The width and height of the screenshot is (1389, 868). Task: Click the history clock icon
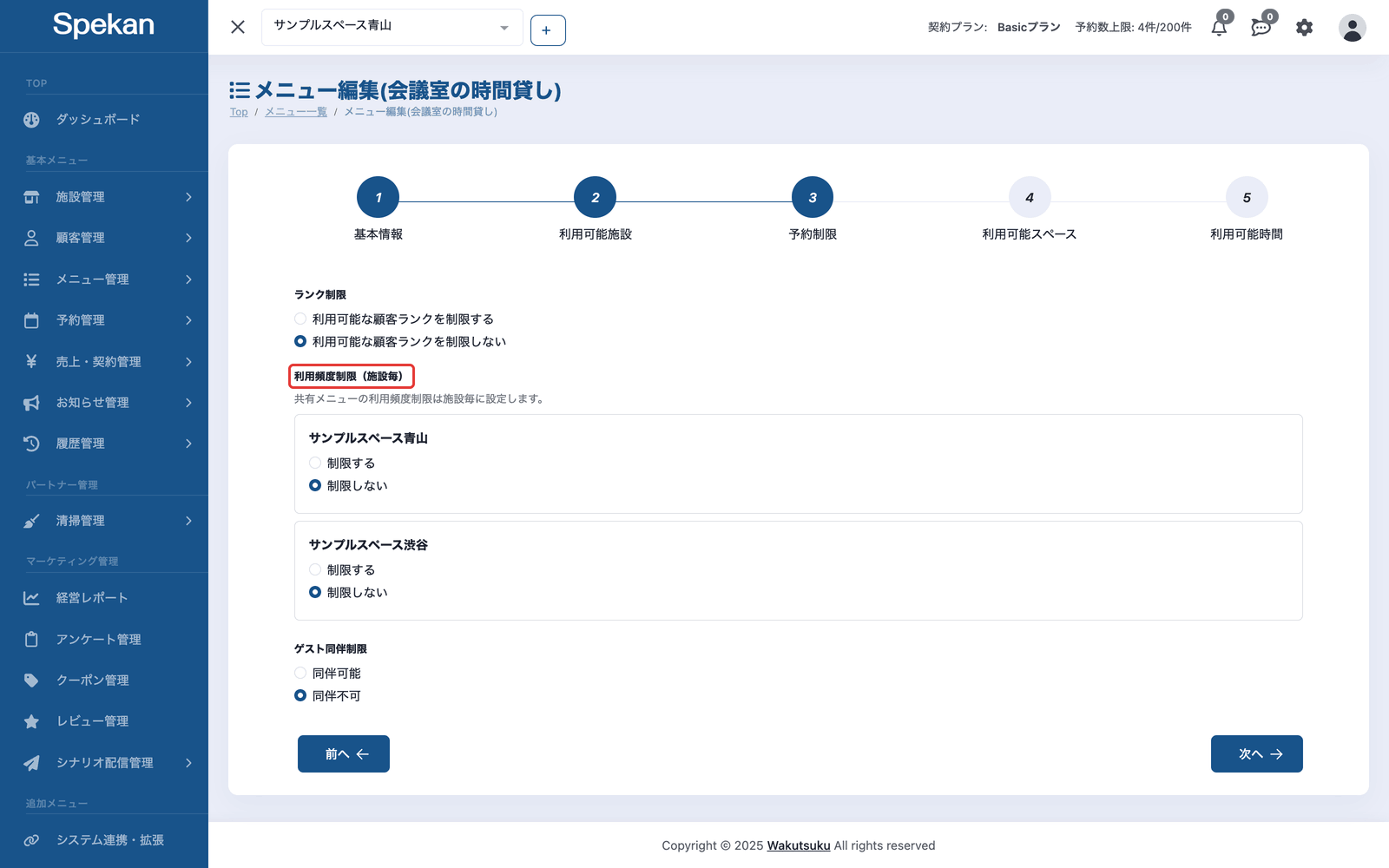31,444
